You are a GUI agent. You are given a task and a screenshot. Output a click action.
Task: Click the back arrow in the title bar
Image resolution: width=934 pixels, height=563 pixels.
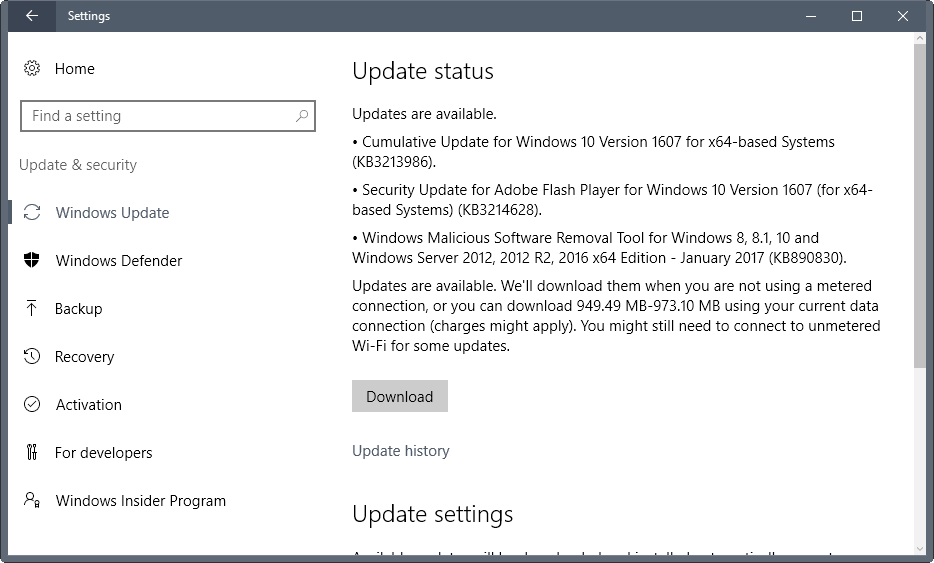tap(32, 16)
